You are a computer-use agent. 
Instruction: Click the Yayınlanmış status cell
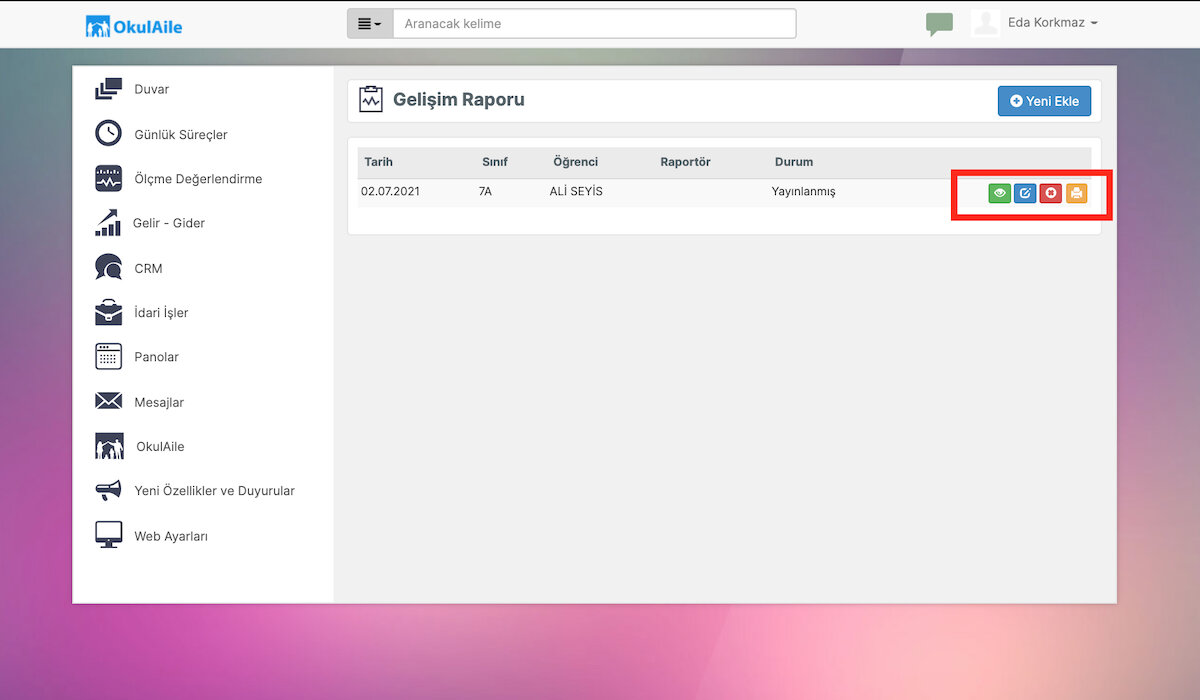click(803, 191)
